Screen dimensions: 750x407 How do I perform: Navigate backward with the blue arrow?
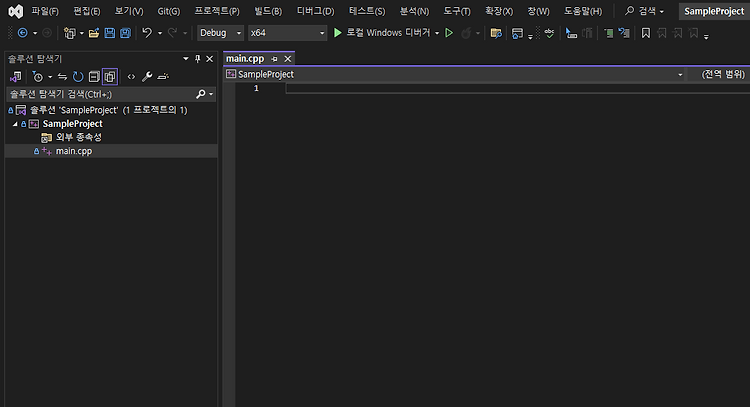22,33
